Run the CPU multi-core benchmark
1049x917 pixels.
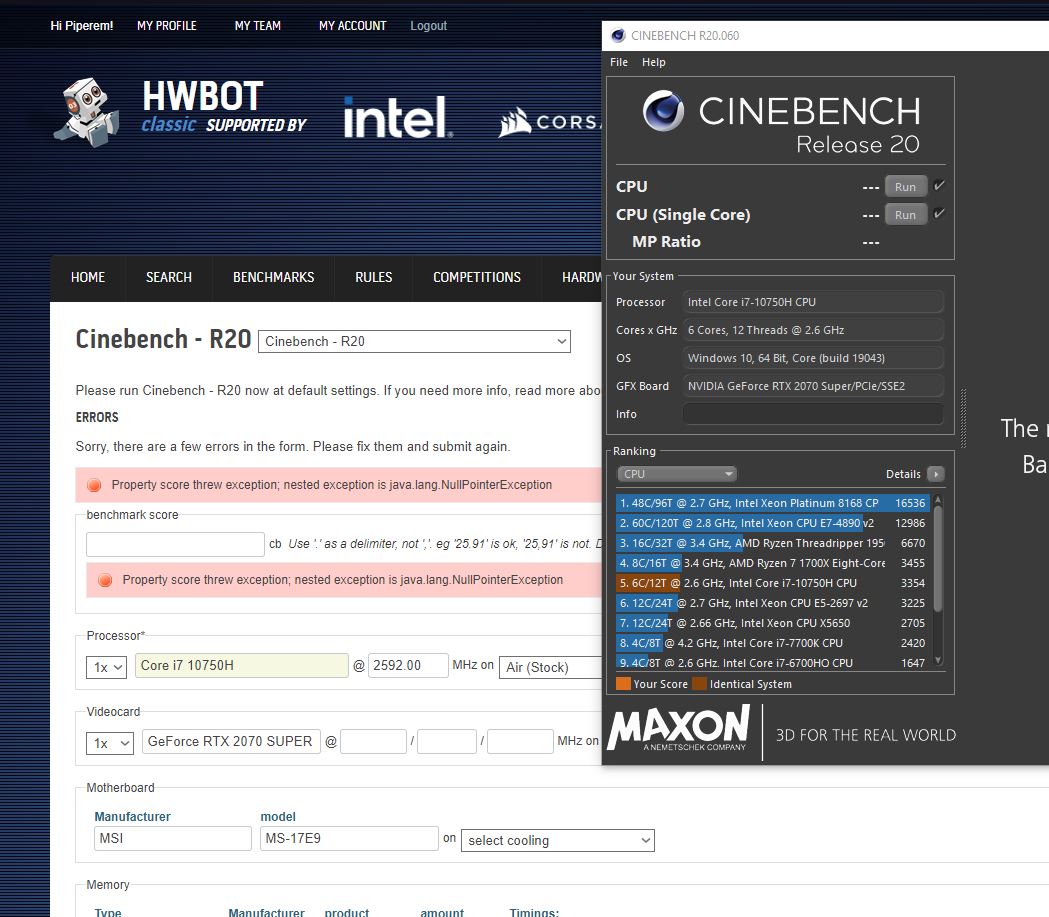906,187
